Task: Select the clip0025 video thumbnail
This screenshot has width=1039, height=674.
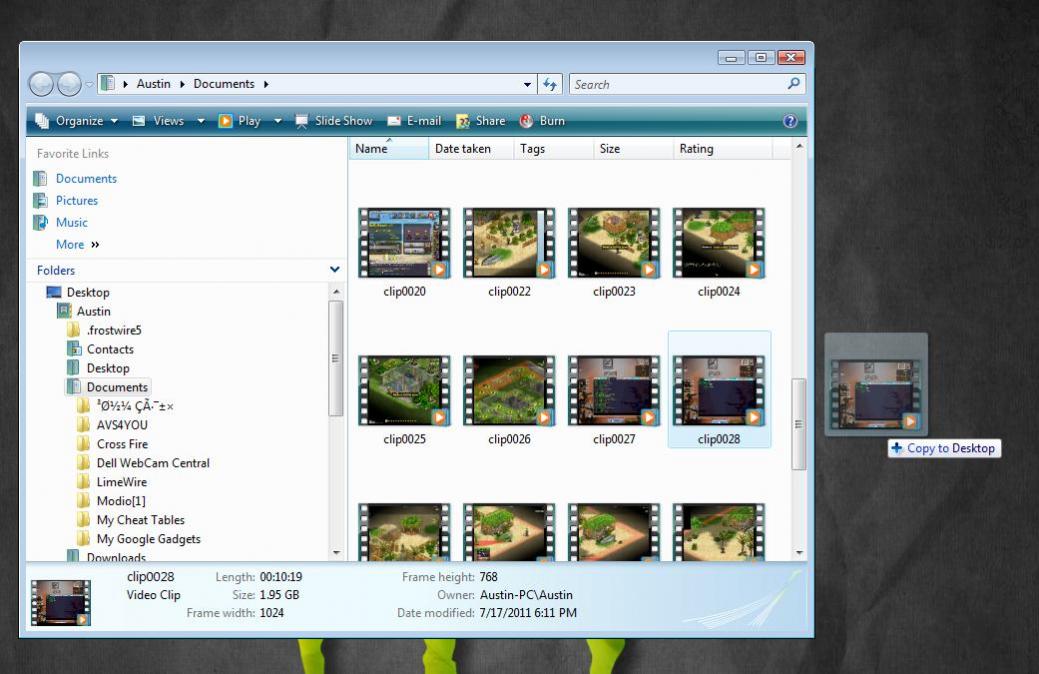Action: 404,391
